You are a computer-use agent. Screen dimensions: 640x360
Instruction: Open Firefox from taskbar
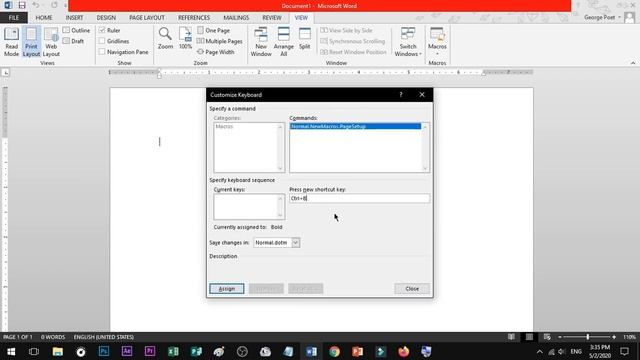404,351
